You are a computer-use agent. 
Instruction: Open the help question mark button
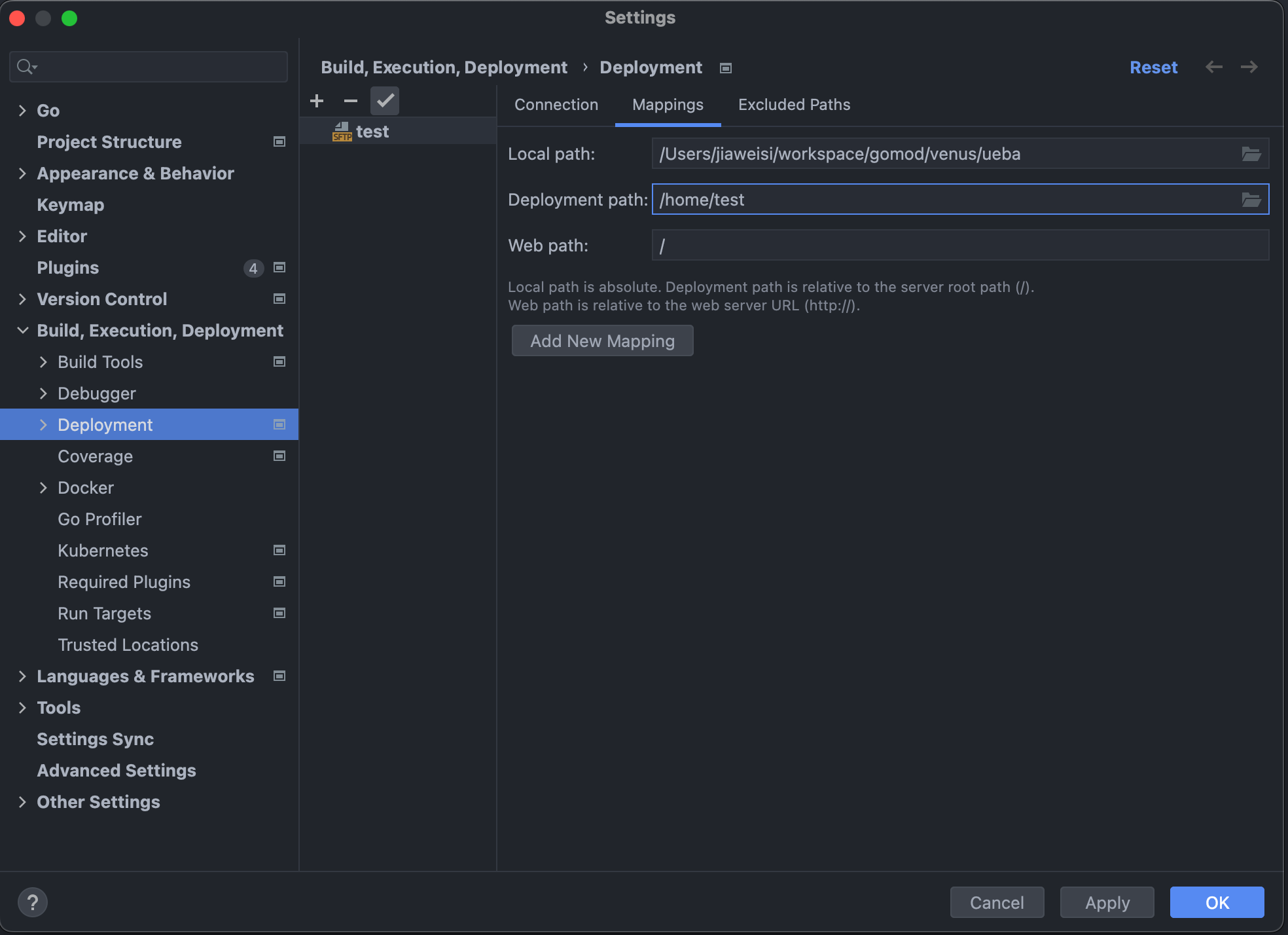coord(33,902)
